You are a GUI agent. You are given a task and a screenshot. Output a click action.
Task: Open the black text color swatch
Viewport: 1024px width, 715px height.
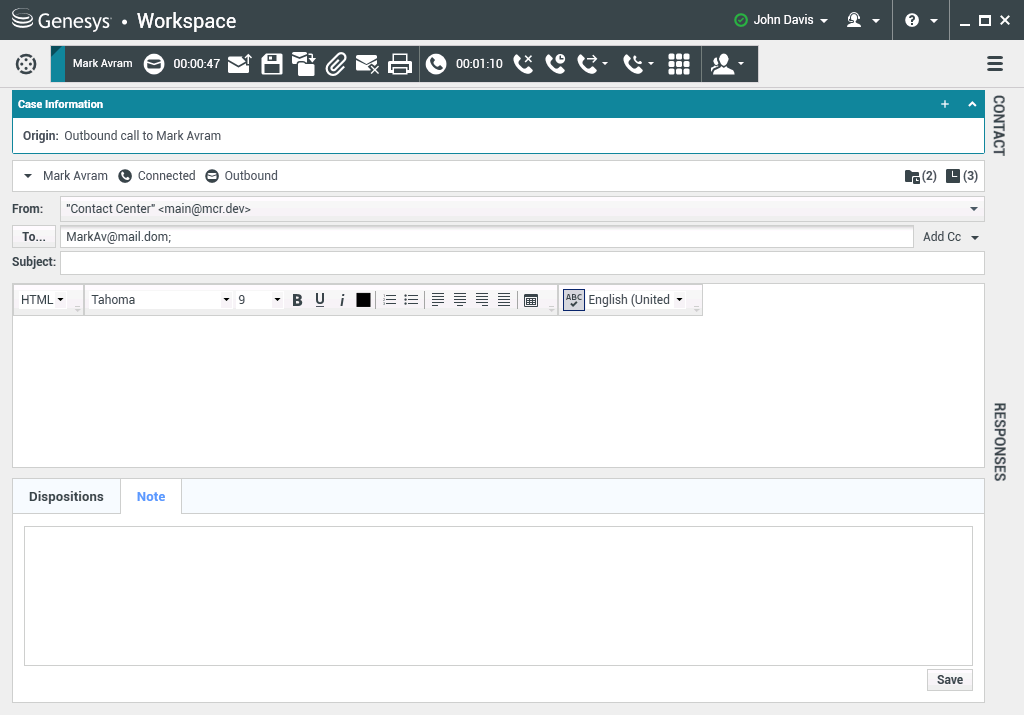(363, 300)
